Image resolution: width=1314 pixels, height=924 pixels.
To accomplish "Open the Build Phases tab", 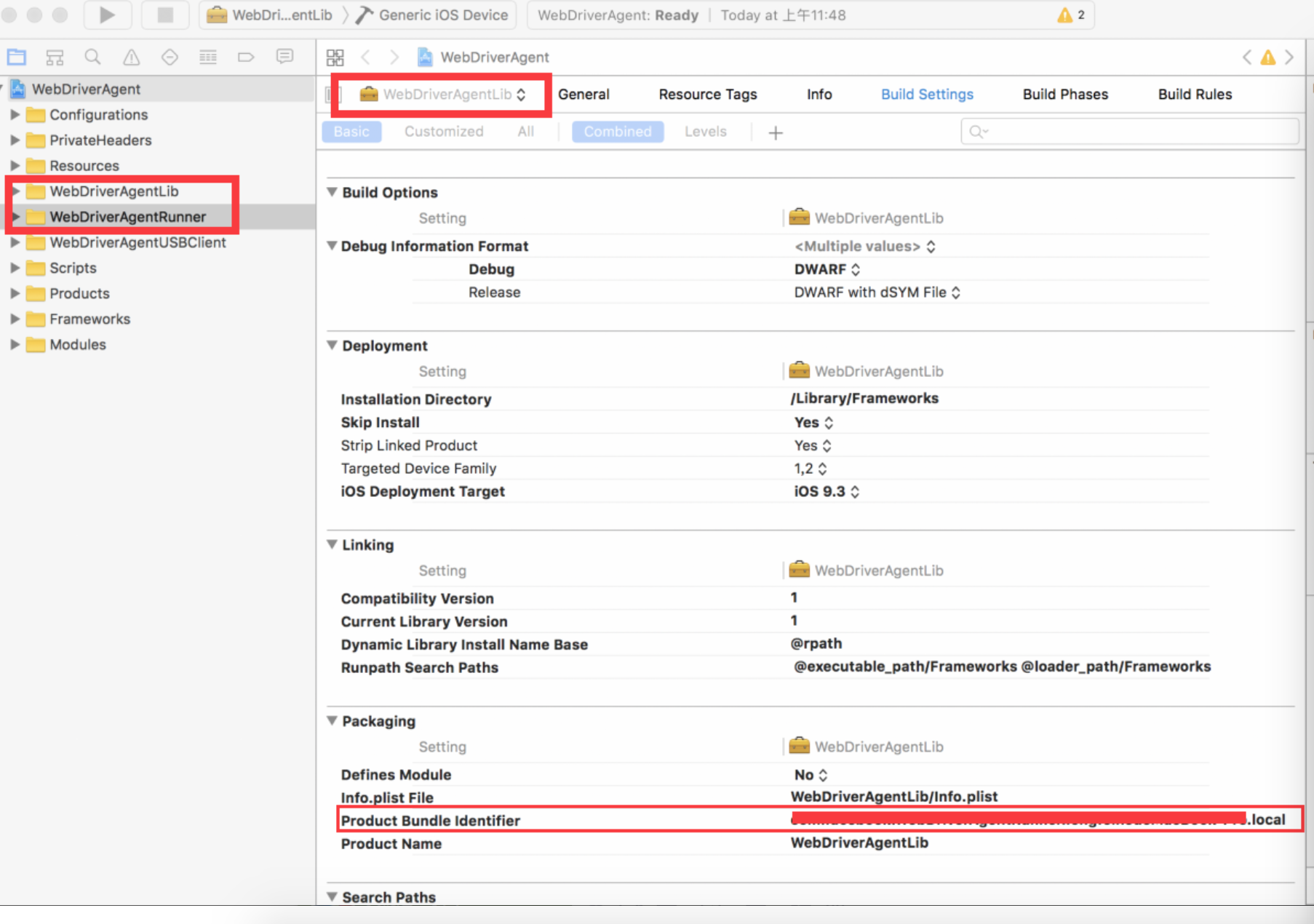I will click(1065, 94).
